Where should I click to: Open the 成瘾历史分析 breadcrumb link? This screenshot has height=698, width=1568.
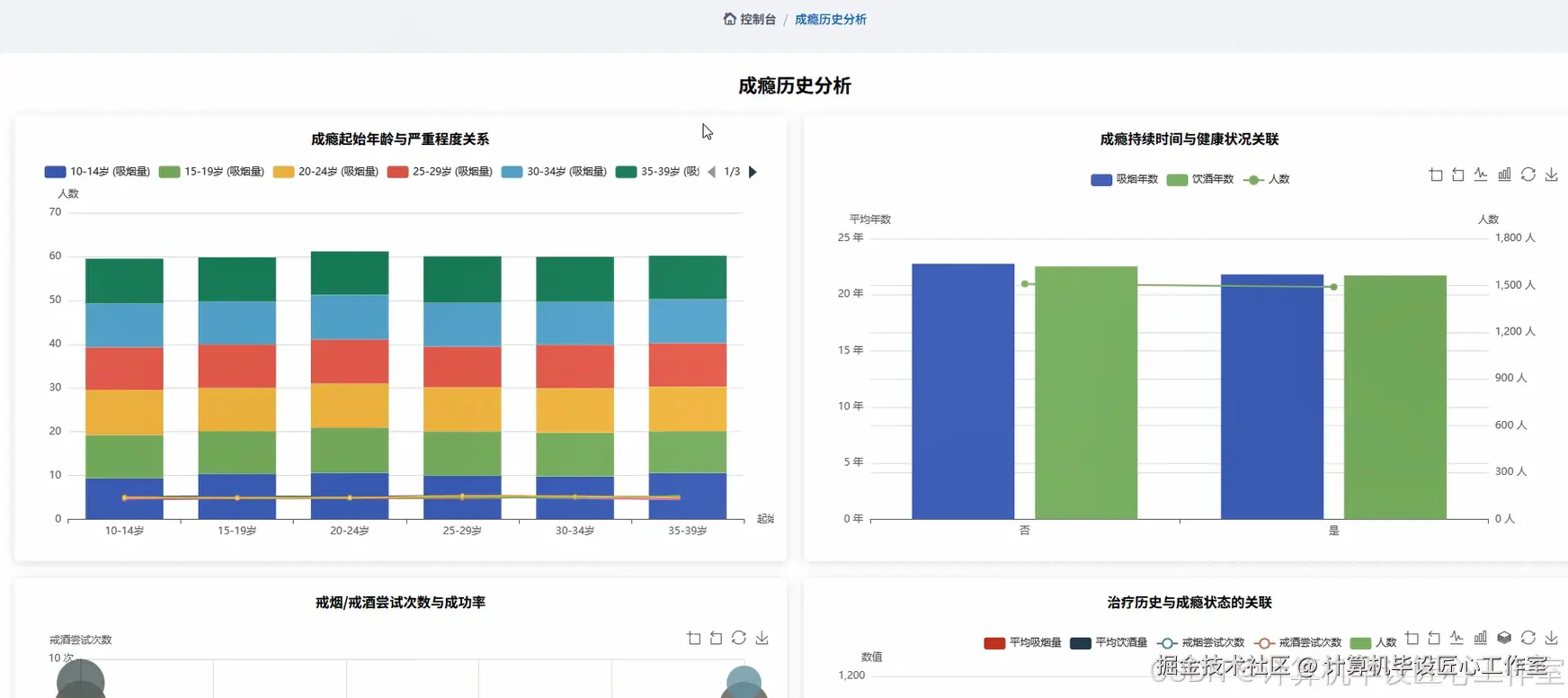(831, 19)
